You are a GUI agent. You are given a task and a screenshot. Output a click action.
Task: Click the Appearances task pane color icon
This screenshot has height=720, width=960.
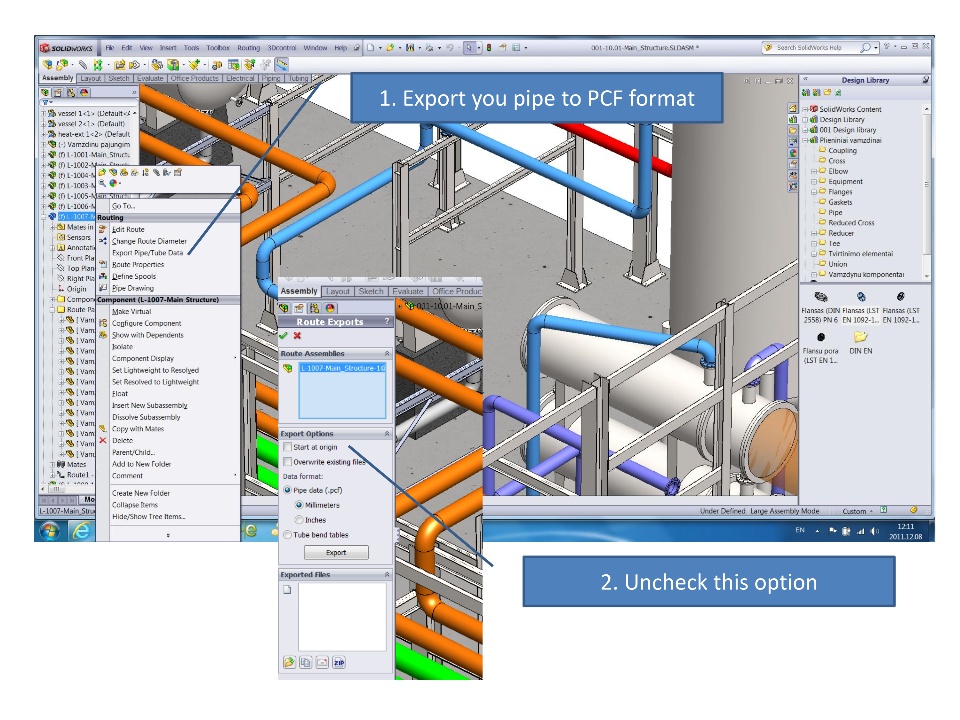click(793, 152)
